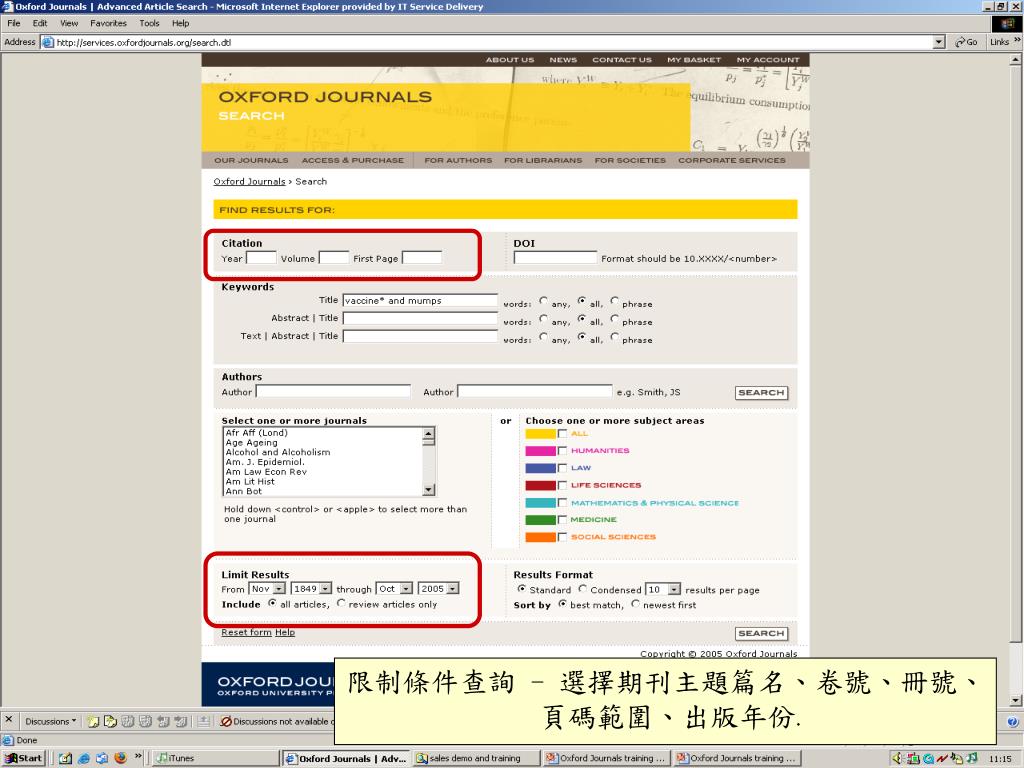
Task: Click the pink HUMANITIES color swatch
Action: 540,451
